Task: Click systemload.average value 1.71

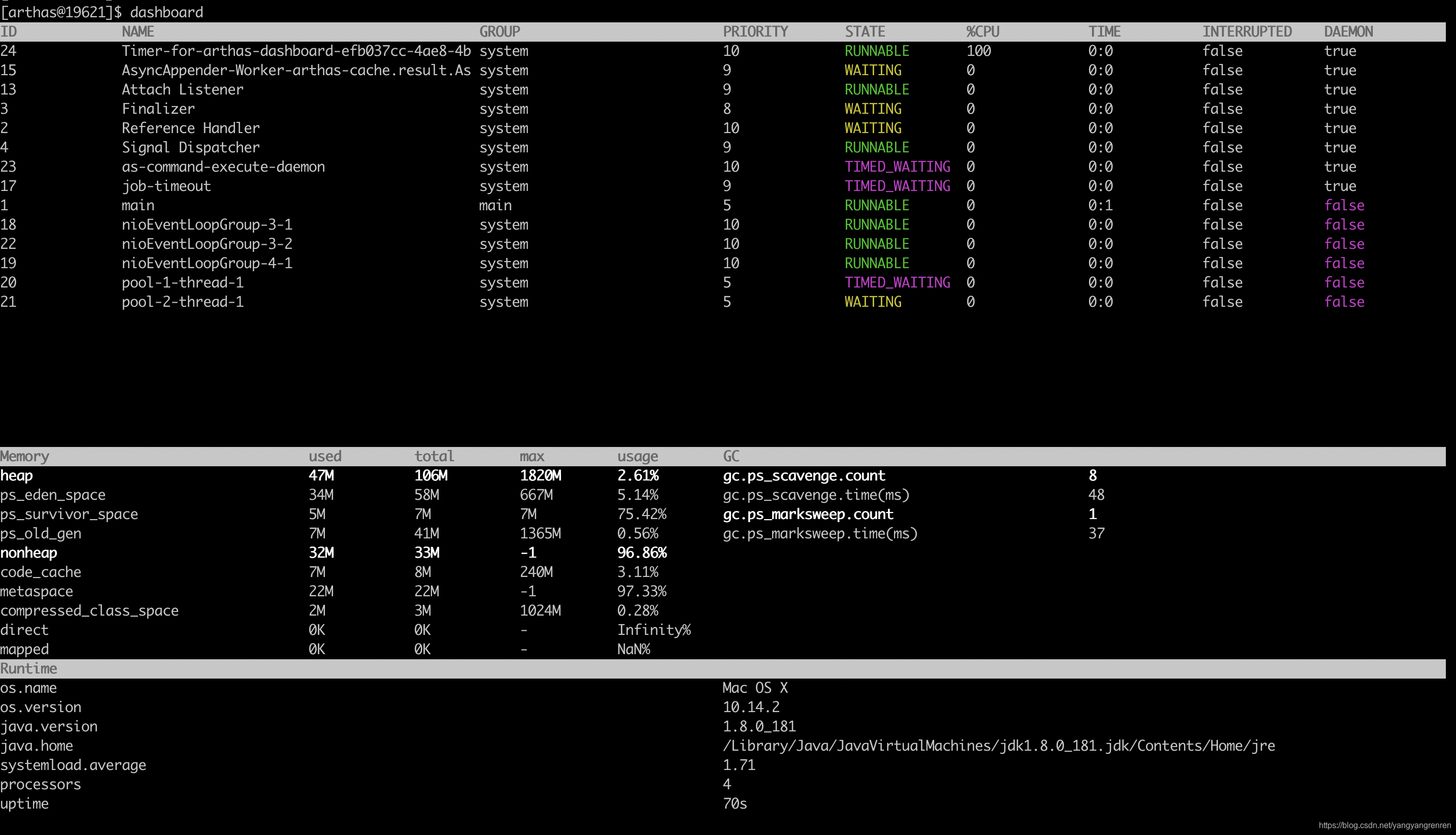Action: [x=739, y=765]
